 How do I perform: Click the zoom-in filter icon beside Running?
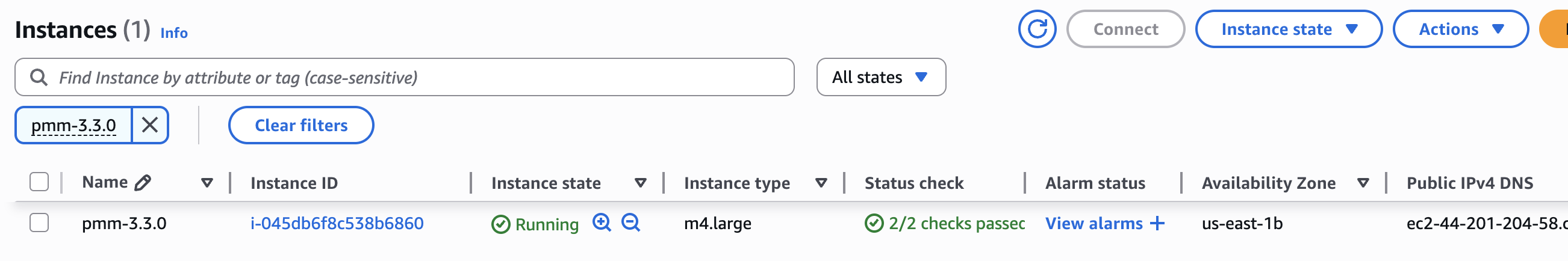(602, 223)
